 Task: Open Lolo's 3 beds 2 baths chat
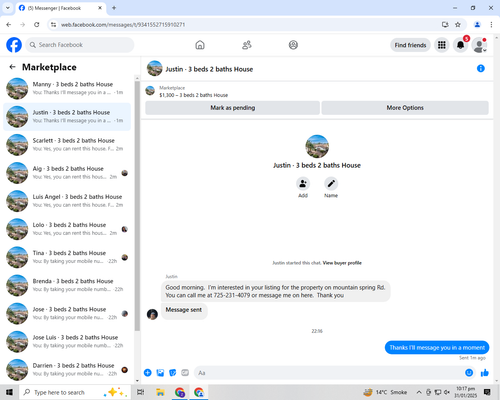tap(67, 229)
